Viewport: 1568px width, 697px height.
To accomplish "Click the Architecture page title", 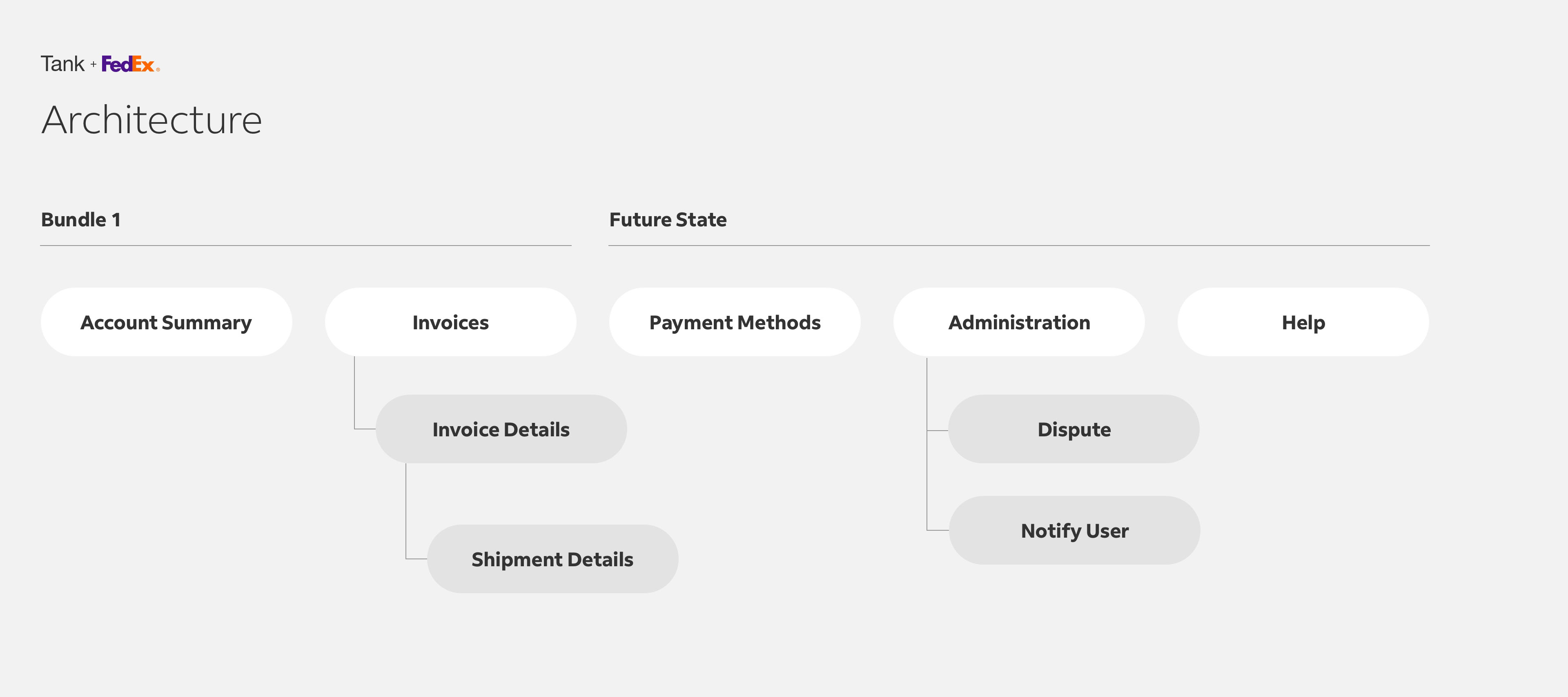I will [x=151, y=120].
